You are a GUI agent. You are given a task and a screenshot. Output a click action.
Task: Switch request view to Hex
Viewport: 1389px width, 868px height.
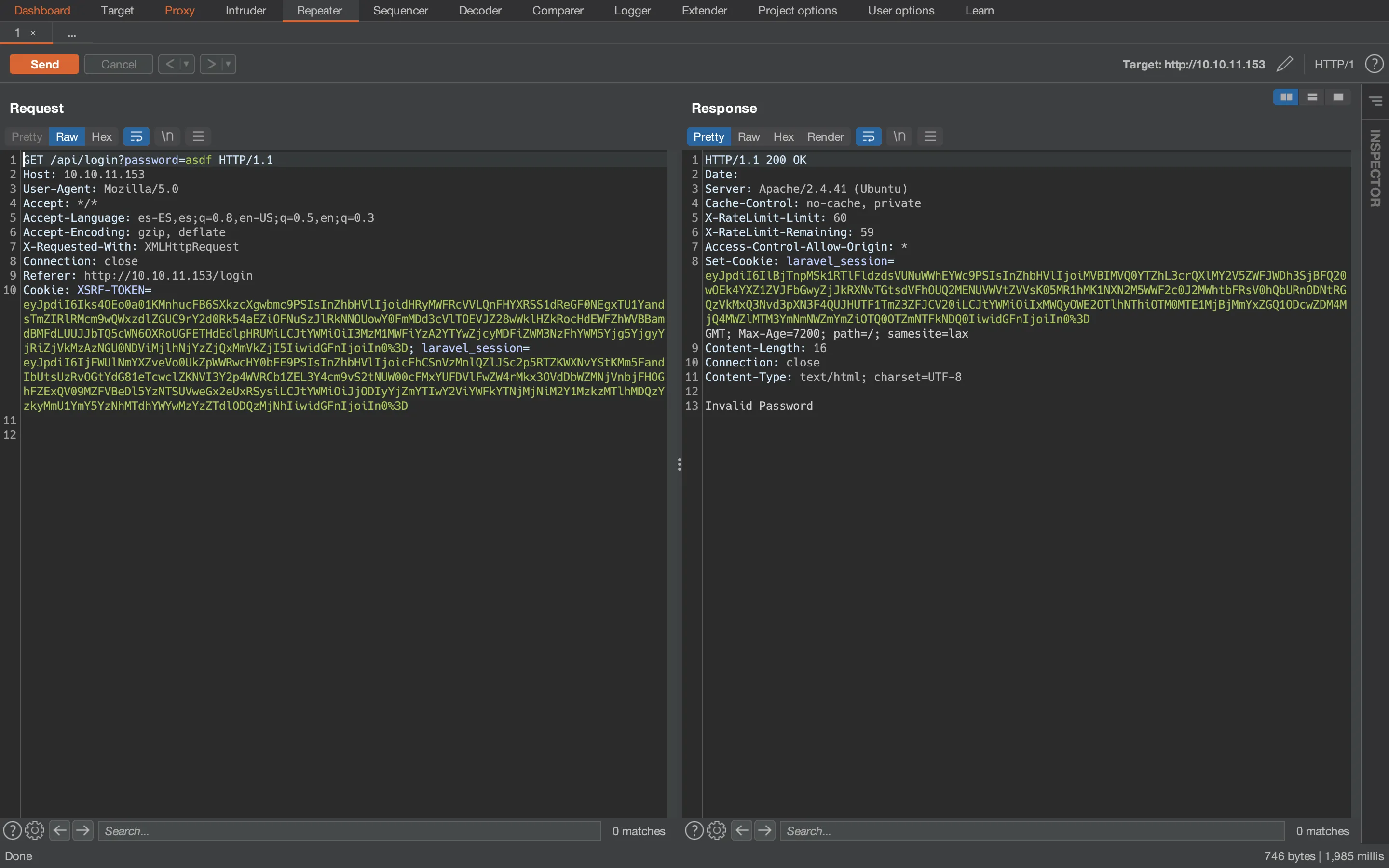point(102,136)
